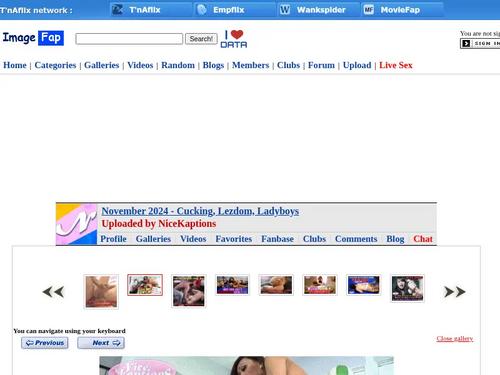Switch to the Favorites tab
Viewport: 500px width, 375px height.
[x=234, y=239]
